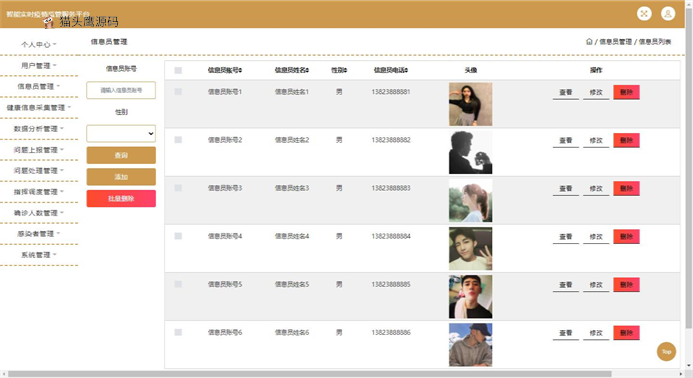Click the home icon in breadcrumb
This screenshot has width=693, height=378.
(589, 42)
